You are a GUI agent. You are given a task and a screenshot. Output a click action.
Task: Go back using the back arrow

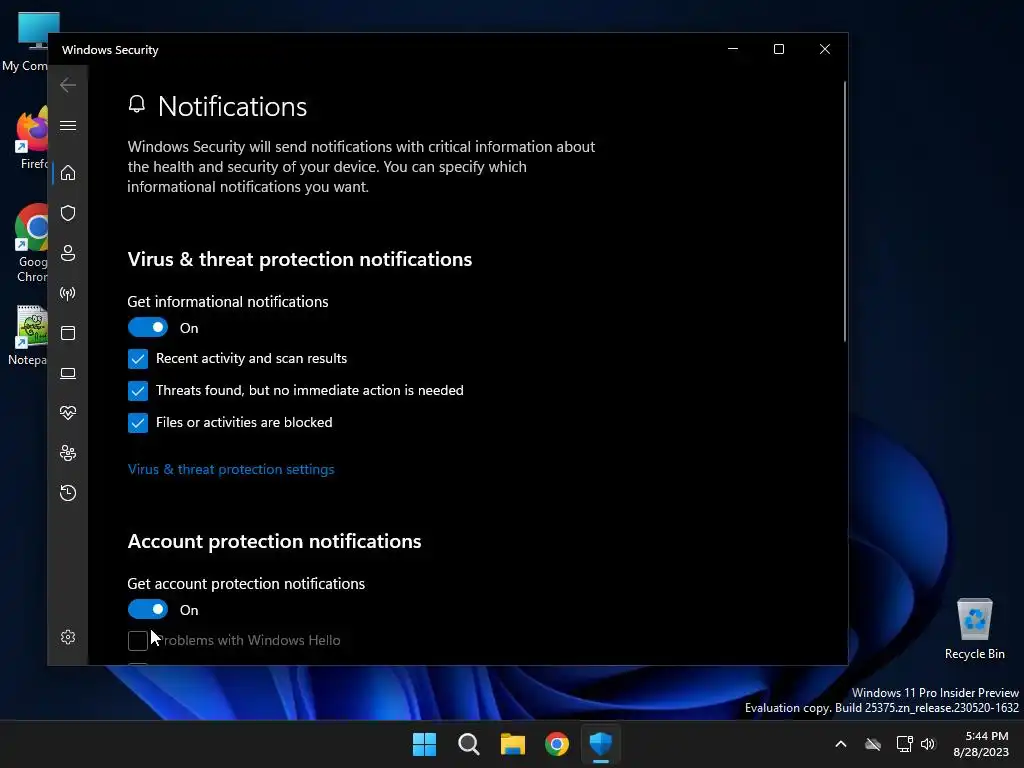coord(68,85)
